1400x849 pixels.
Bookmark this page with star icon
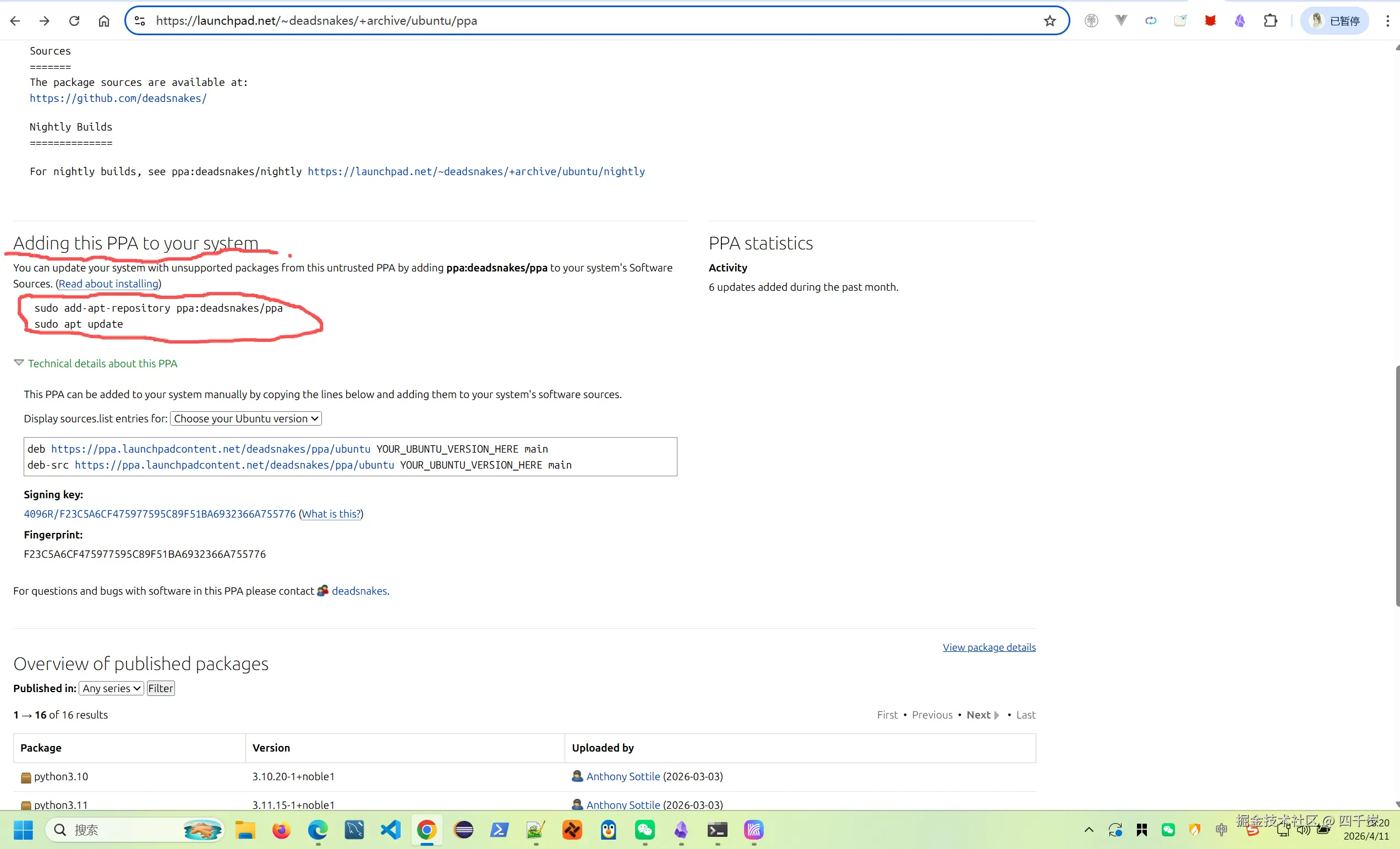pos(1049,21)
